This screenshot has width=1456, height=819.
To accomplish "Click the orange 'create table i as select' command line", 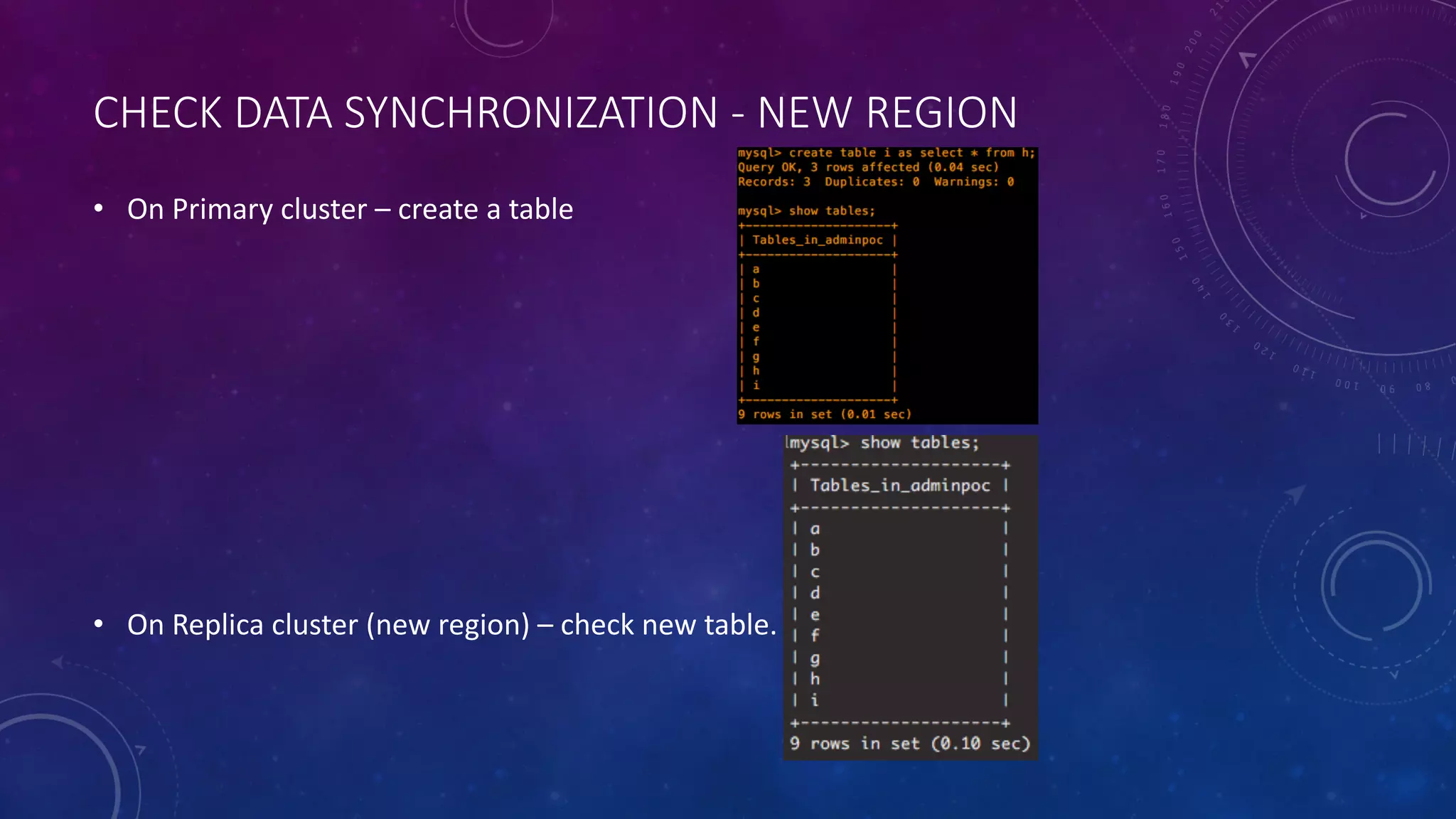I will (x=886, y=153).
